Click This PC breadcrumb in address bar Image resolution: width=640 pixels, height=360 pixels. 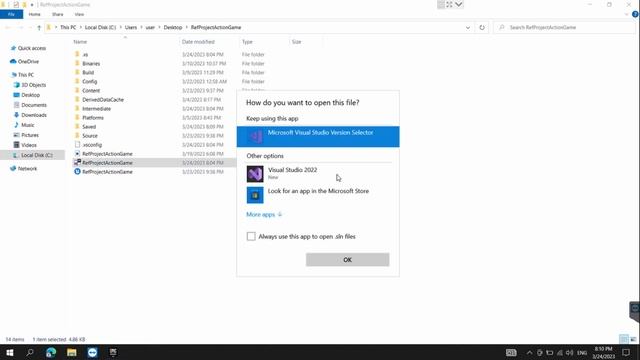coord(68,27)
